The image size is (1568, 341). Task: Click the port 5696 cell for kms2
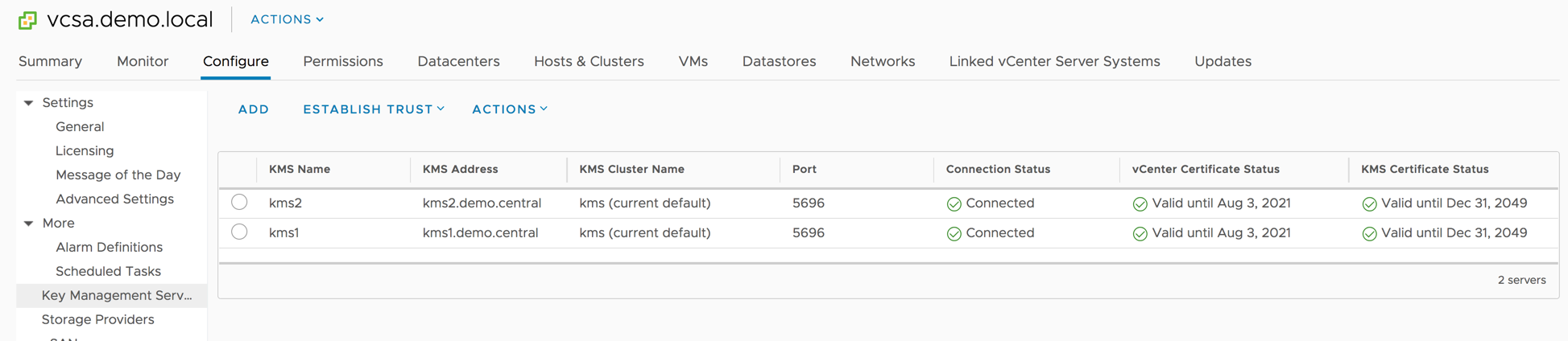coord(808,203)
